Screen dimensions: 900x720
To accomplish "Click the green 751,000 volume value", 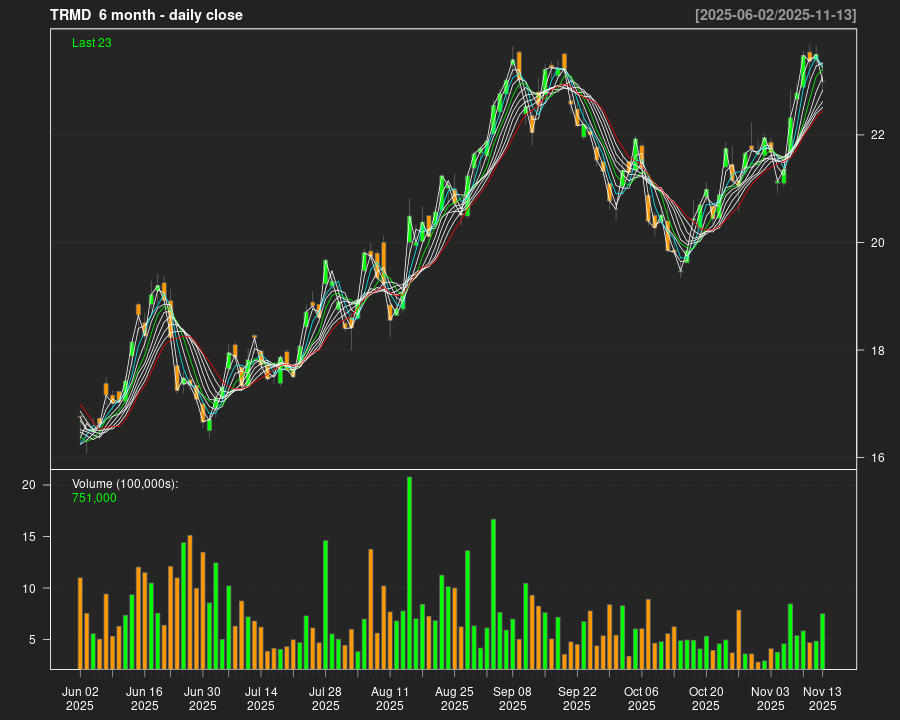I will tap(94, 497).
